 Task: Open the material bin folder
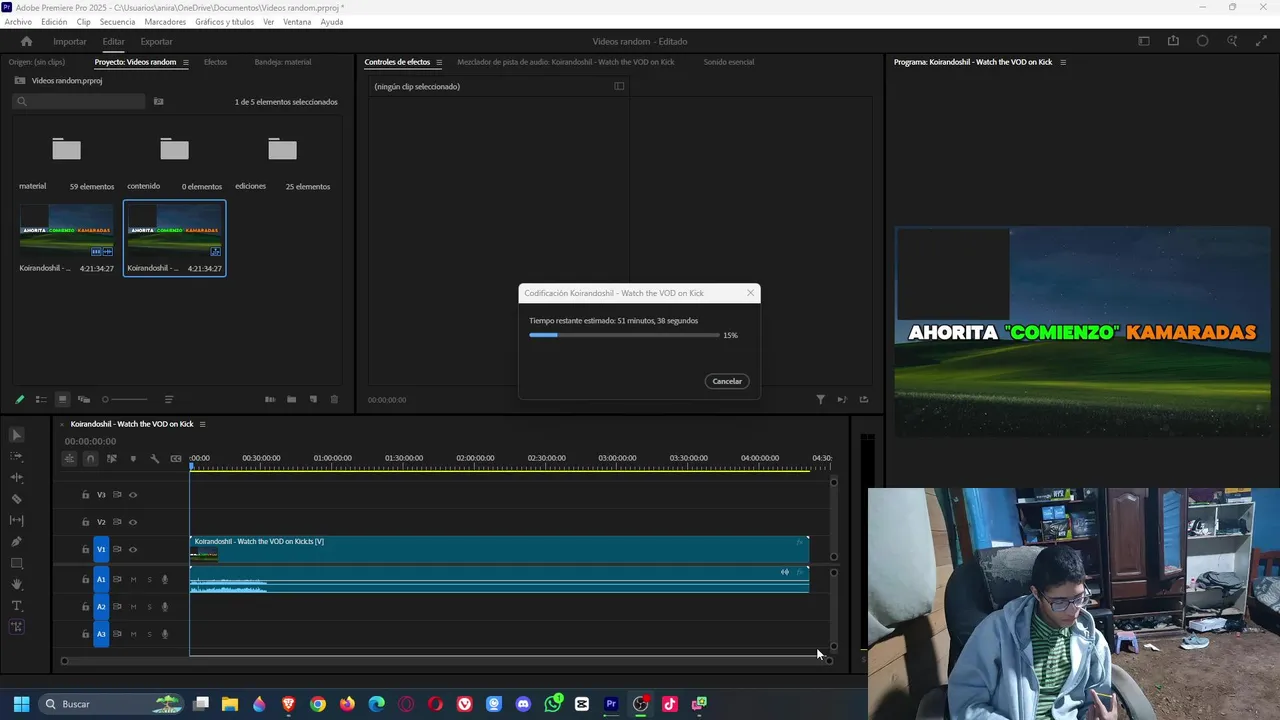click(x=66, y=150)
